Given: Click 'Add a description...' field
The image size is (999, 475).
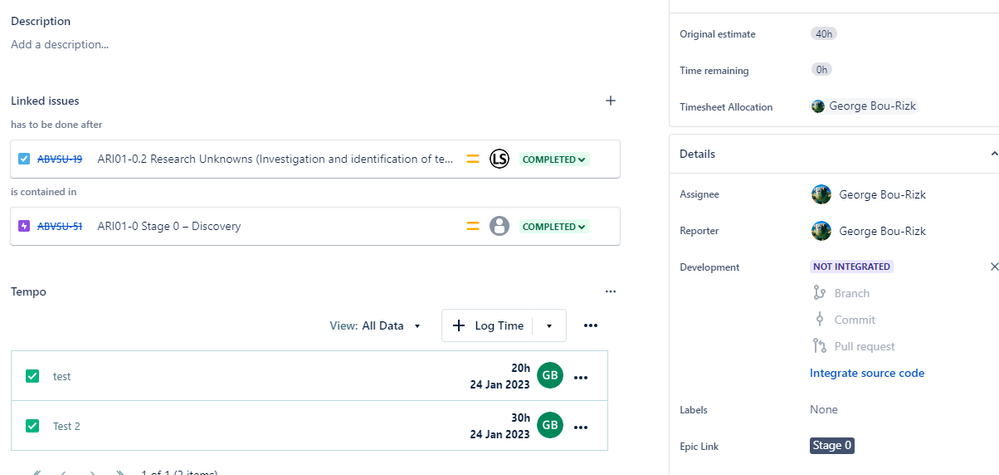Looking at the screenshot, I should tap(60, 44).
